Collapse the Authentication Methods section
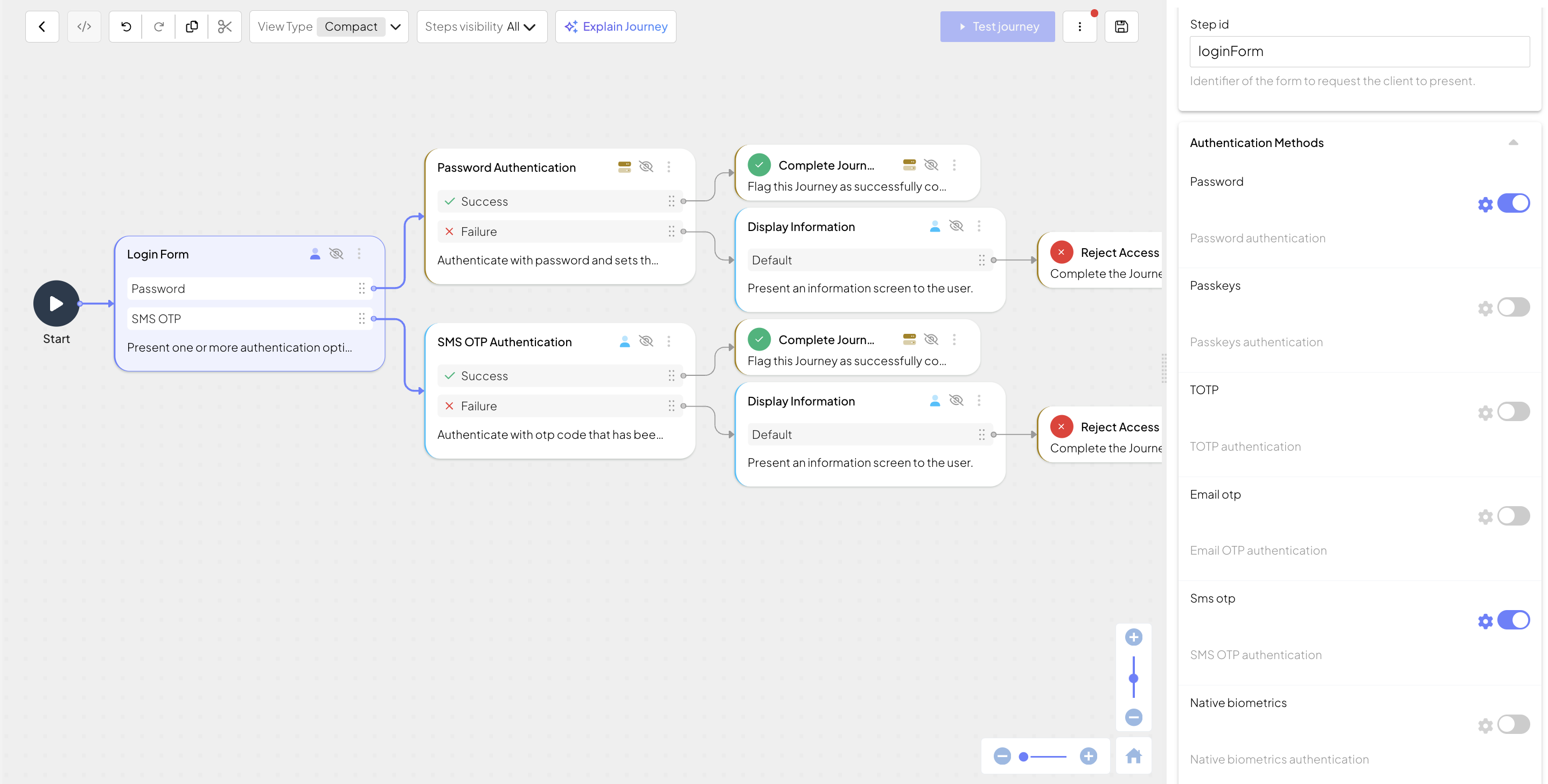 [x=1512, y=142]
